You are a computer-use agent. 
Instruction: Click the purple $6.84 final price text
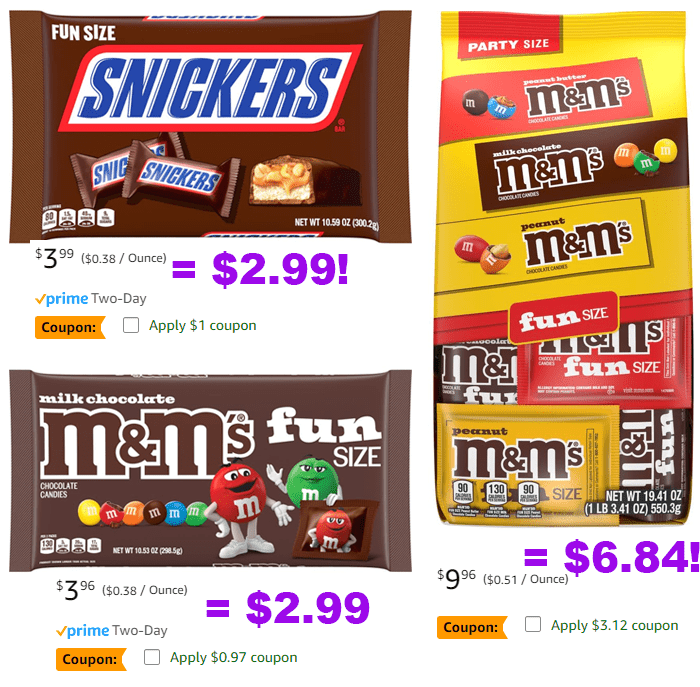631,556
